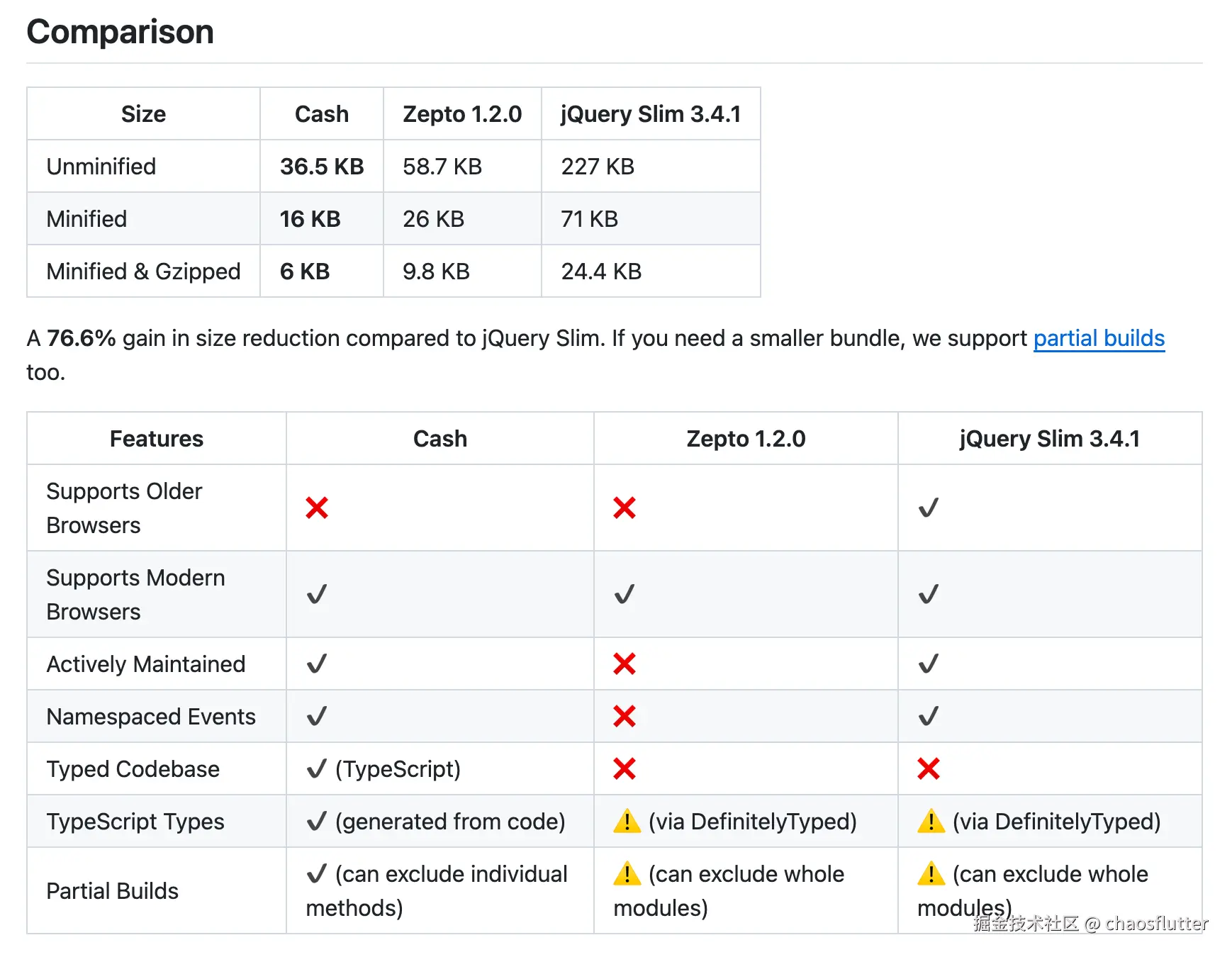Click warning icon in Zepto TypeScript Types
This screenshot has width=1232, height=957.
pos(627,822)
